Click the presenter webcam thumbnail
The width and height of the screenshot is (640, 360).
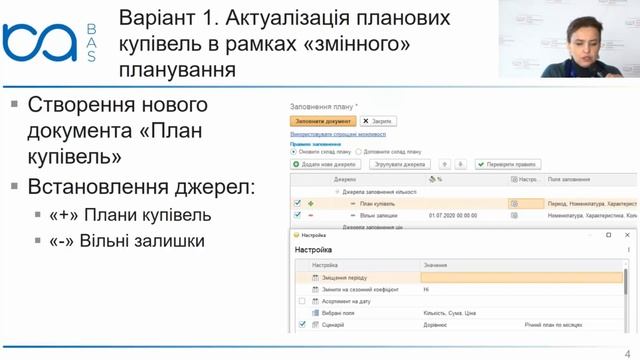click(569, 39)
